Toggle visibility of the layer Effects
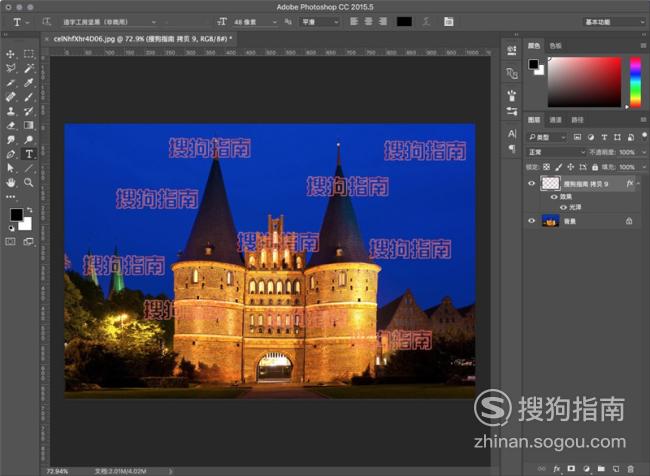This screenshot has width=650, height=476. pyautogui.click(x=554, y=197)
